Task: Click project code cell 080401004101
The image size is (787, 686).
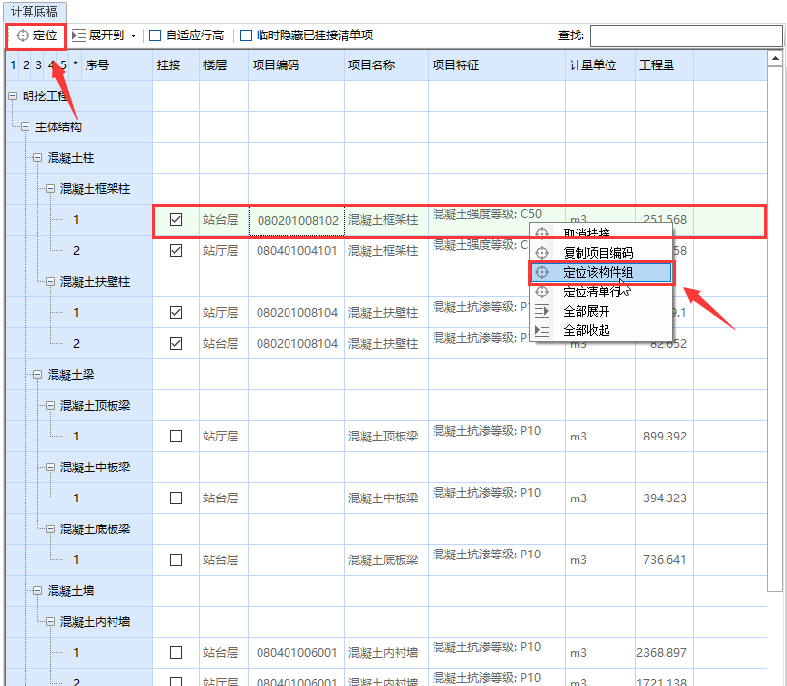Action: point(297,250)
